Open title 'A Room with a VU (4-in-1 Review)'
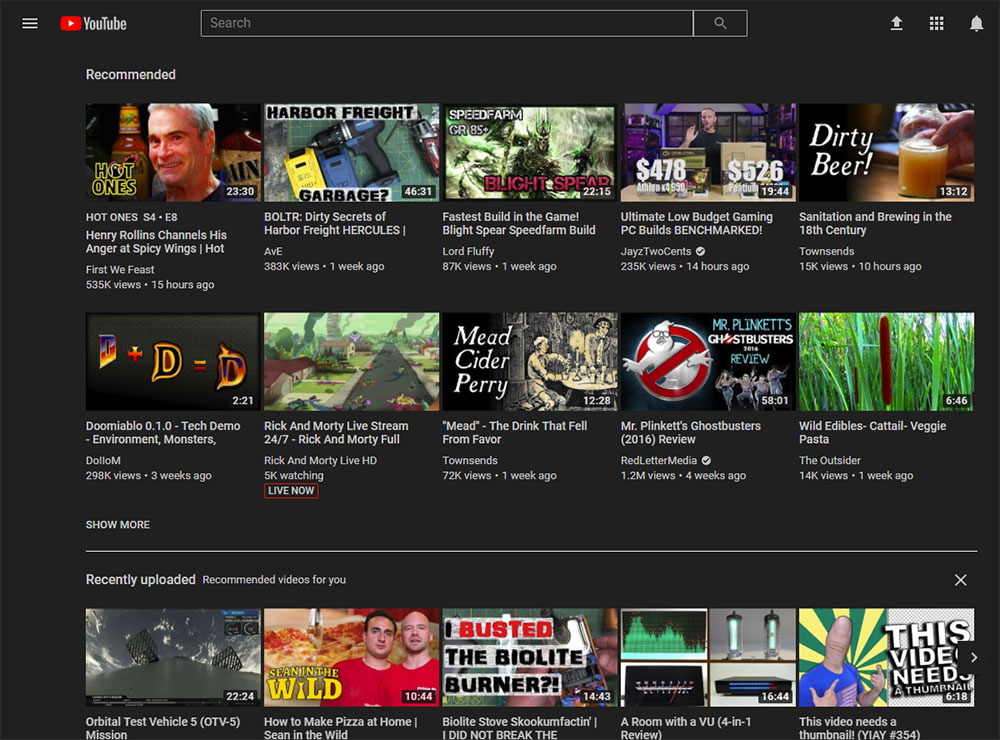The width and height of the screenshot is (1000, 740). coord(686,728)
